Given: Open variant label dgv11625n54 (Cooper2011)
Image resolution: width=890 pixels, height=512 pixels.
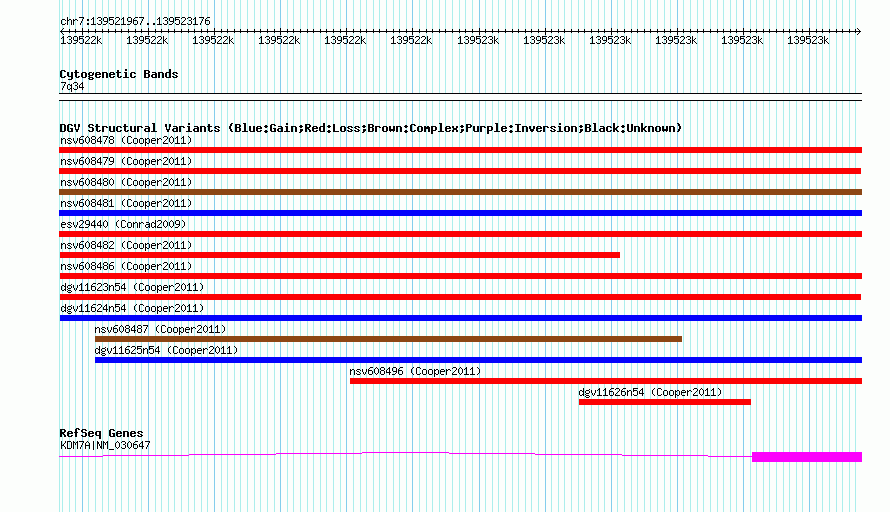Looking at the screenshot, I should click(x=166, y=350).
